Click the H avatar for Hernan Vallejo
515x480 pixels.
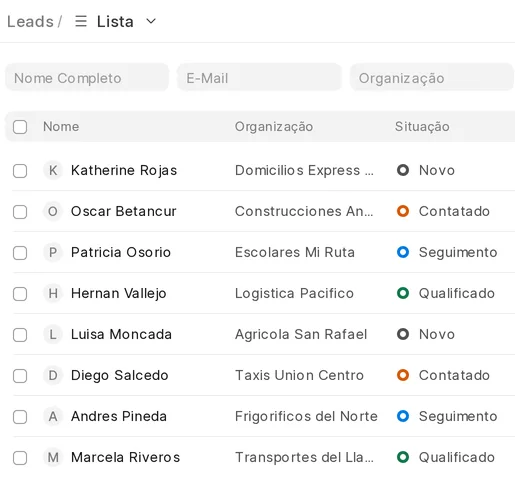(x=53, y=293)
